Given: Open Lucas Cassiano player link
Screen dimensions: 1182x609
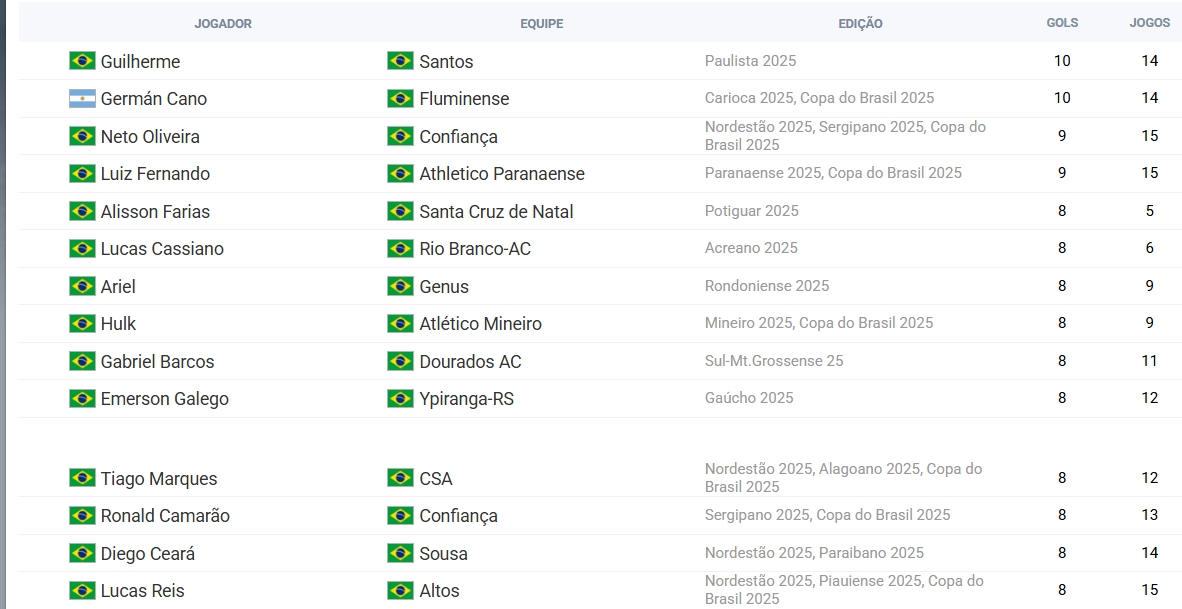Looking at the screenshot, I should pos(162,249).
